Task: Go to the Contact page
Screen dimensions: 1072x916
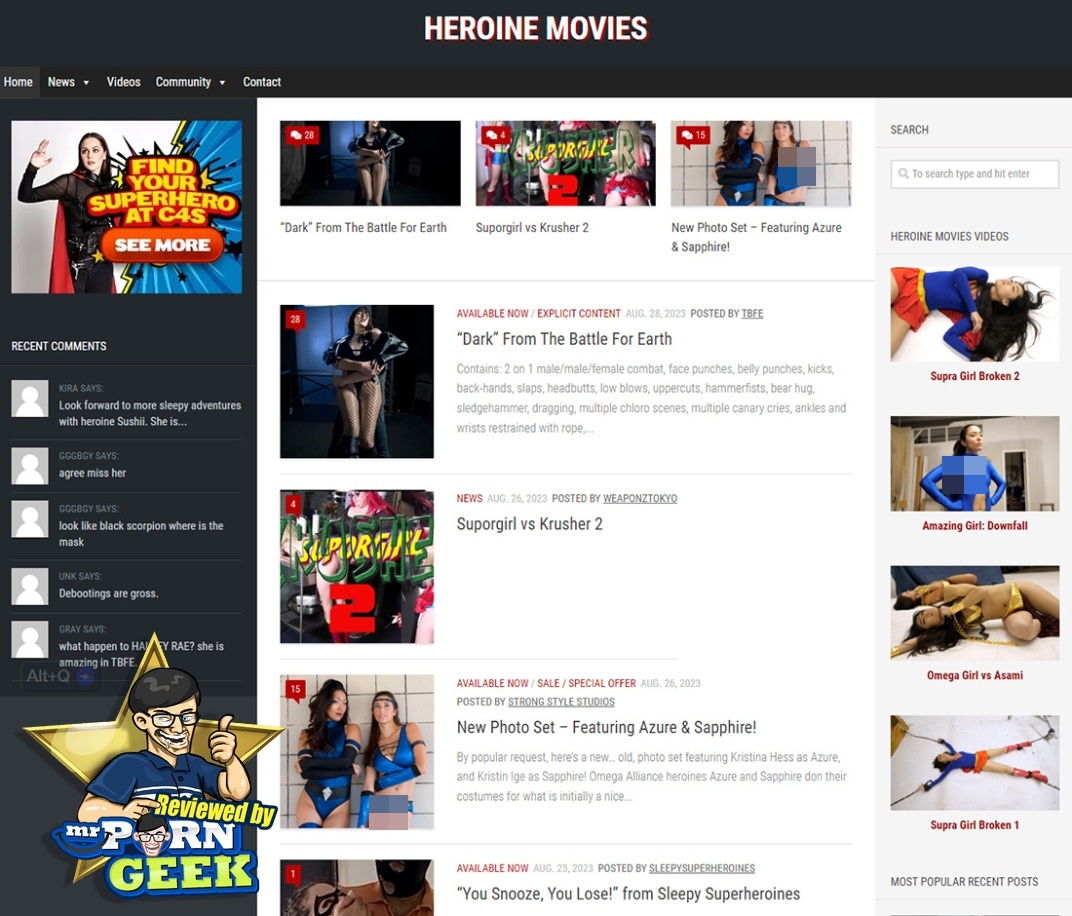Action: click(x=261, y=82)
